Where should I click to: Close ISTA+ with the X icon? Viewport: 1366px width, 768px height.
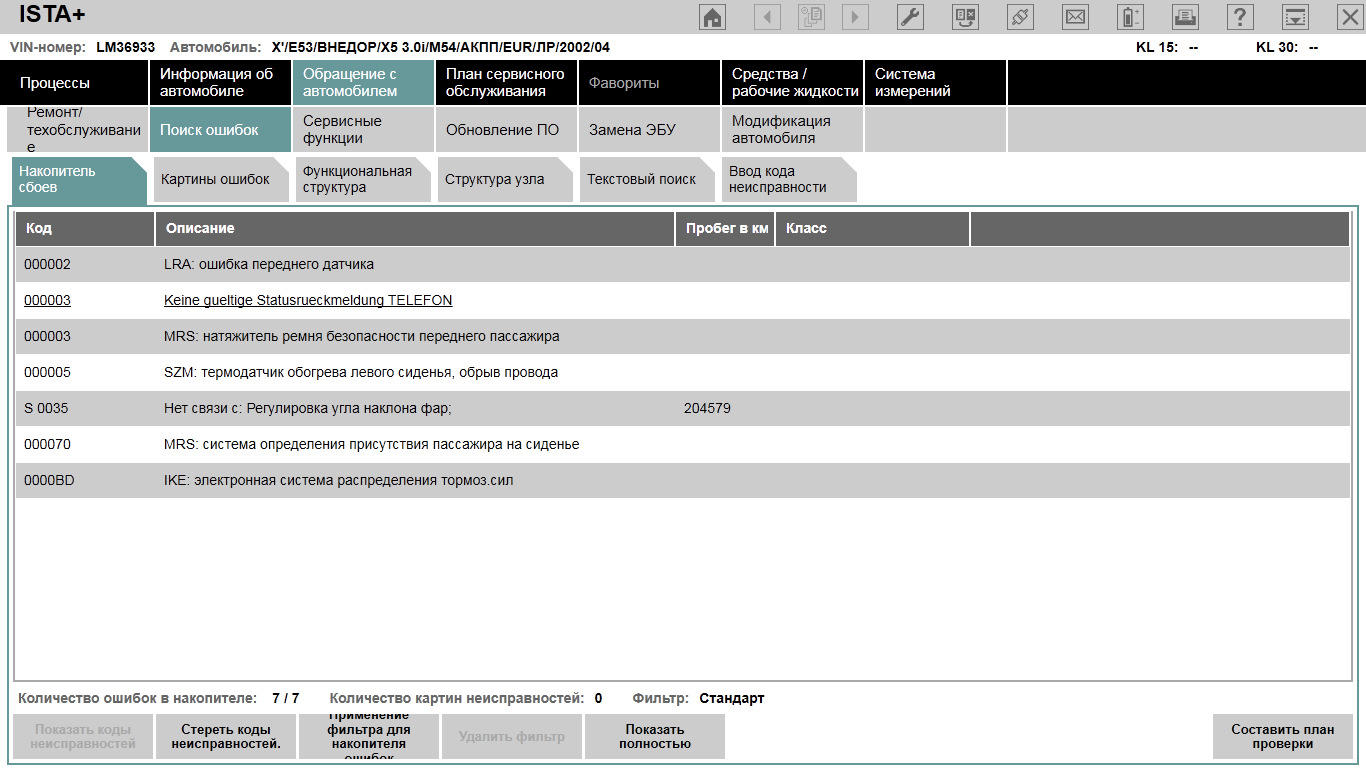pos(1349,17)
